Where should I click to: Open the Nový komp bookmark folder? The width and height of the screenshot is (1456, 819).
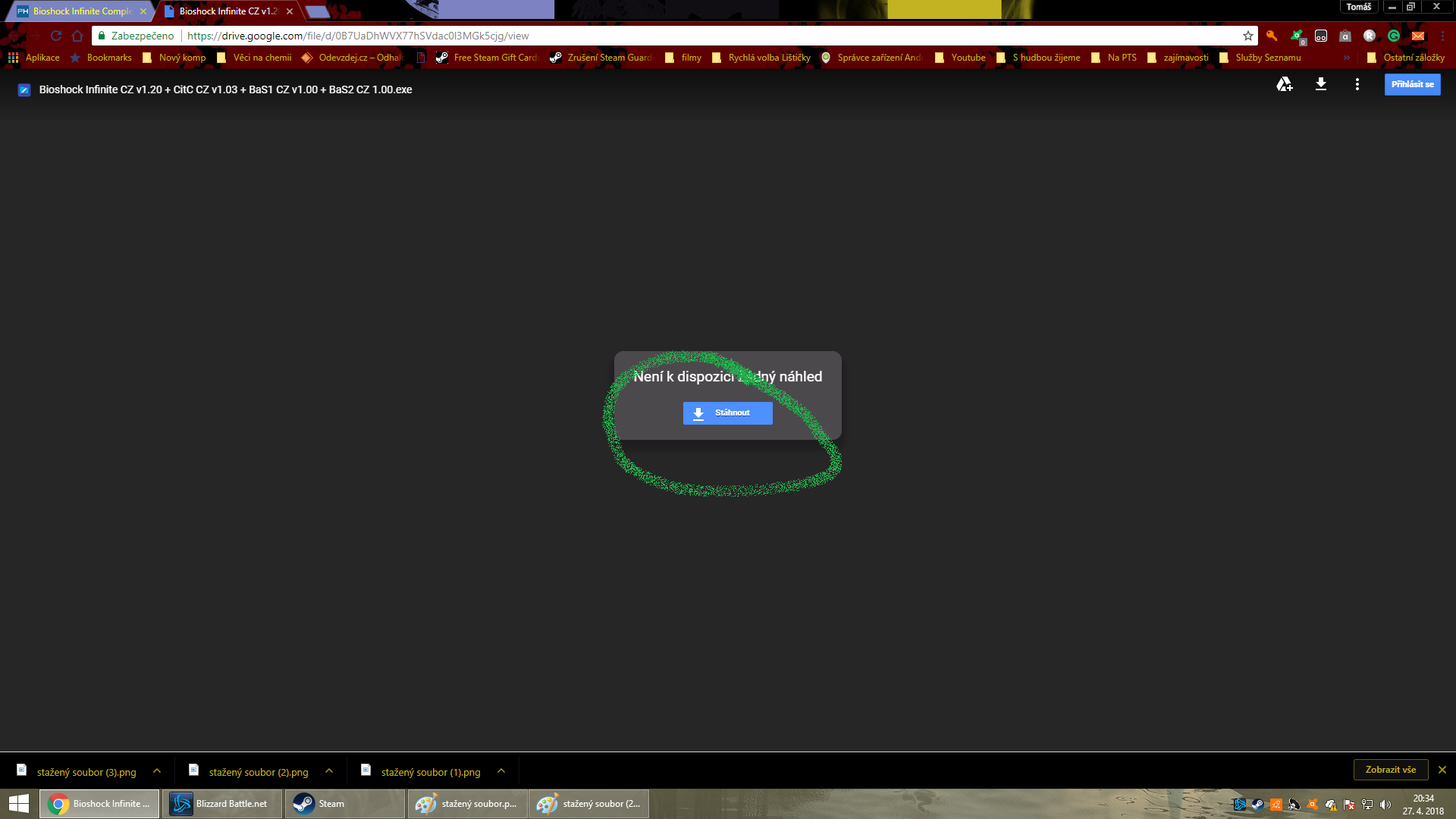[174, 58]
